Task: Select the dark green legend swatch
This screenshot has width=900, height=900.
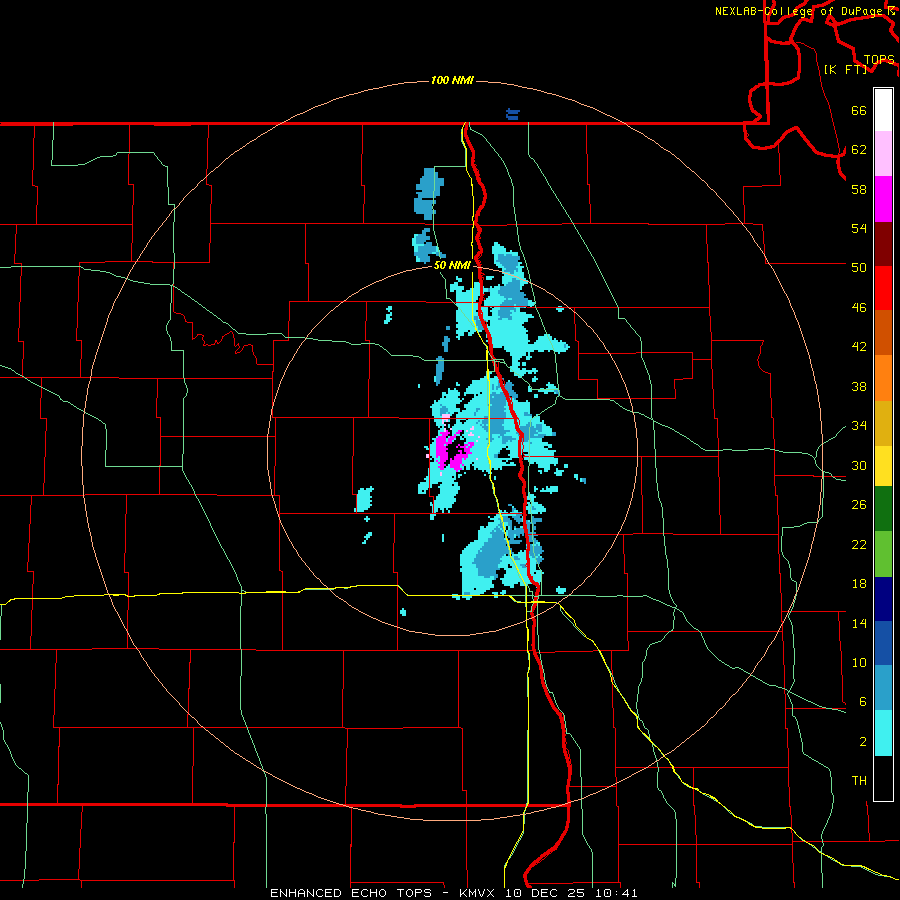Action: [x=883, y=509]
